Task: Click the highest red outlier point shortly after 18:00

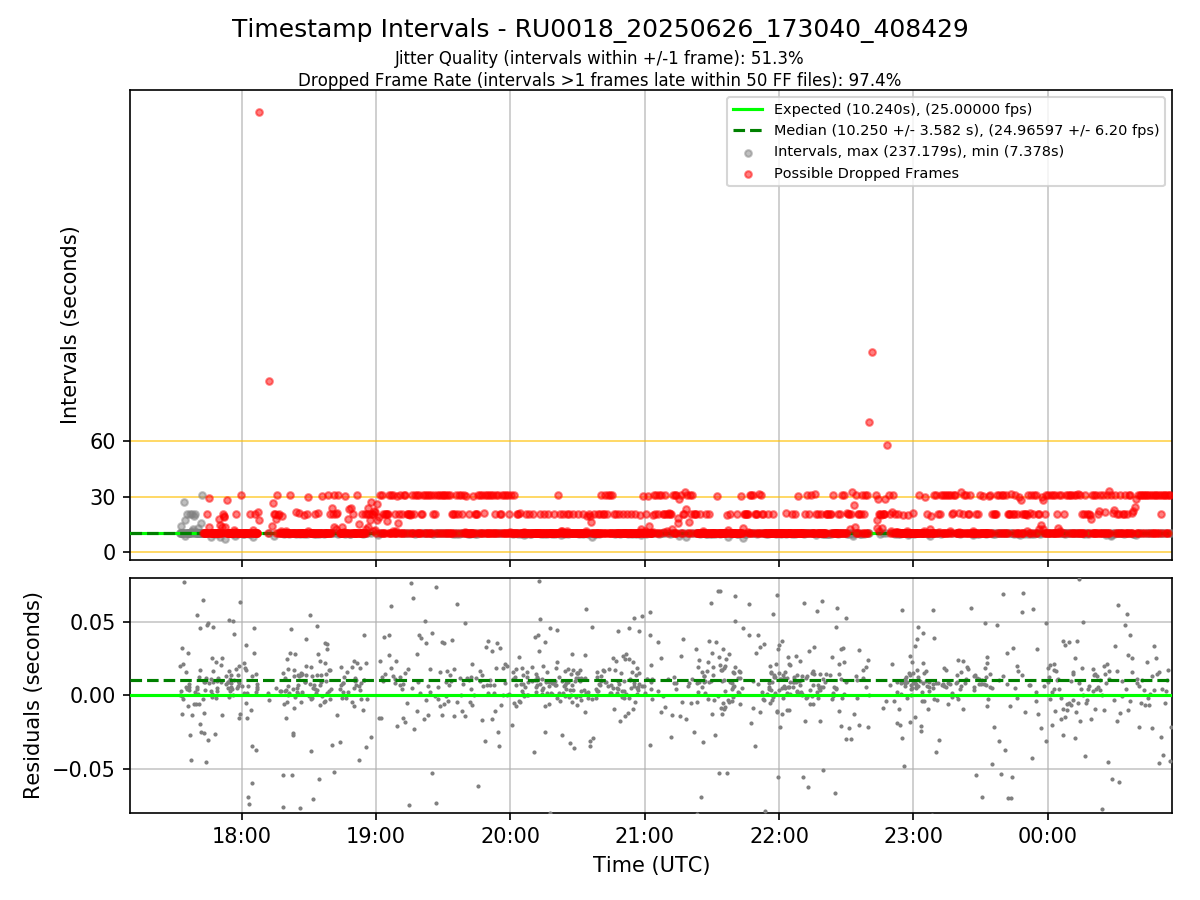Action: [x=259, y=112]
